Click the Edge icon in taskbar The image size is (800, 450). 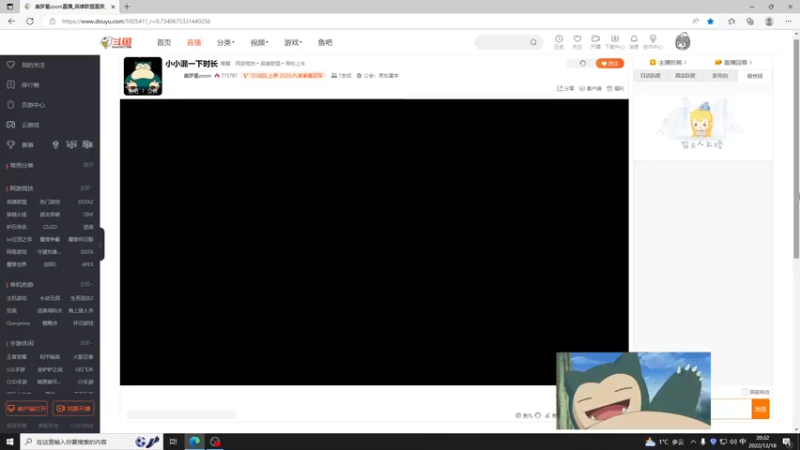(x=194, y=441)
